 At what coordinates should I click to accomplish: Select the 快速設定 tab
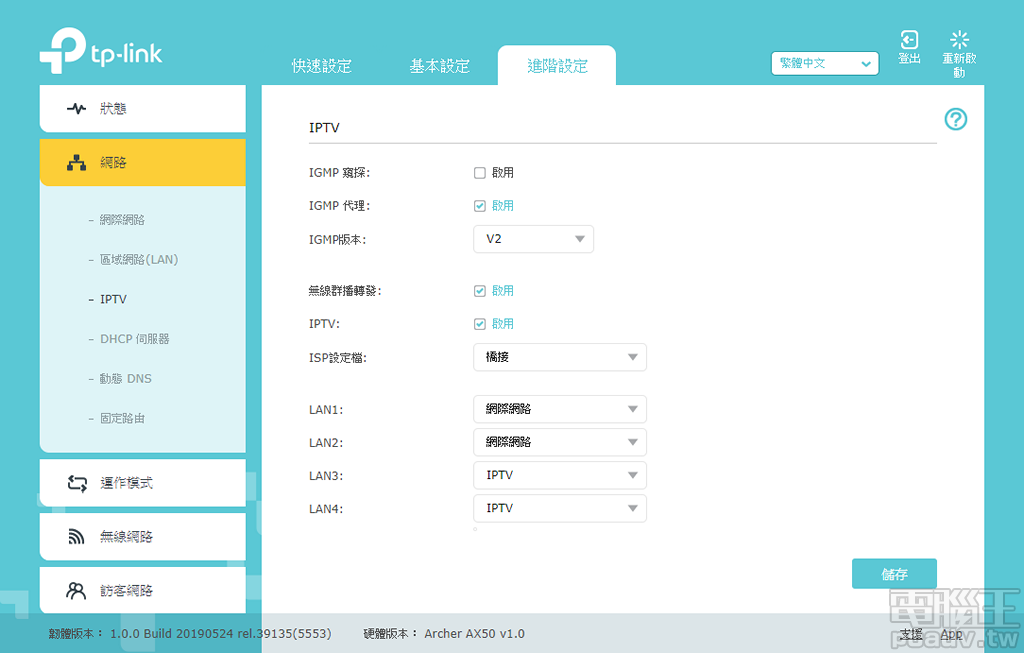[x=321, y=65]
